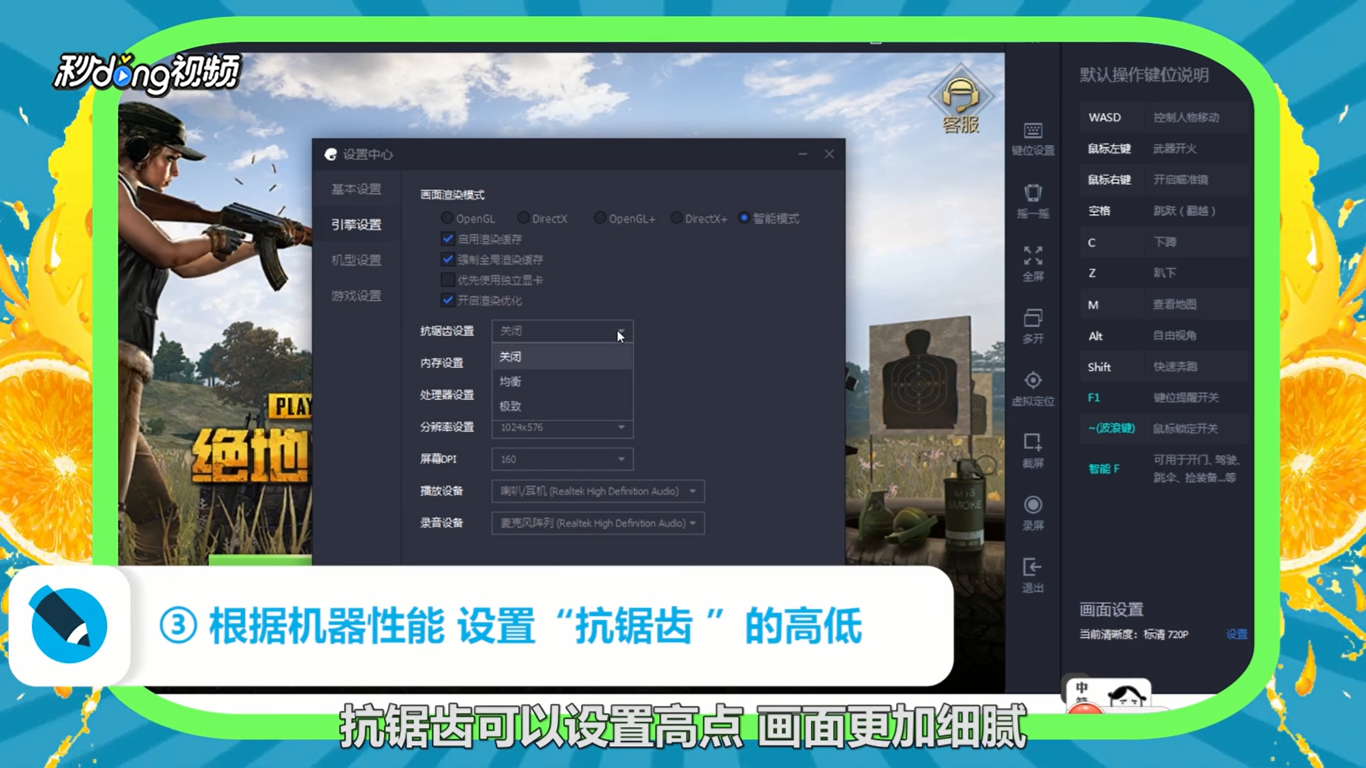Uncheck 启用渲染缓存 checkbox
The image size is (1366, 768).
point(448,239)
